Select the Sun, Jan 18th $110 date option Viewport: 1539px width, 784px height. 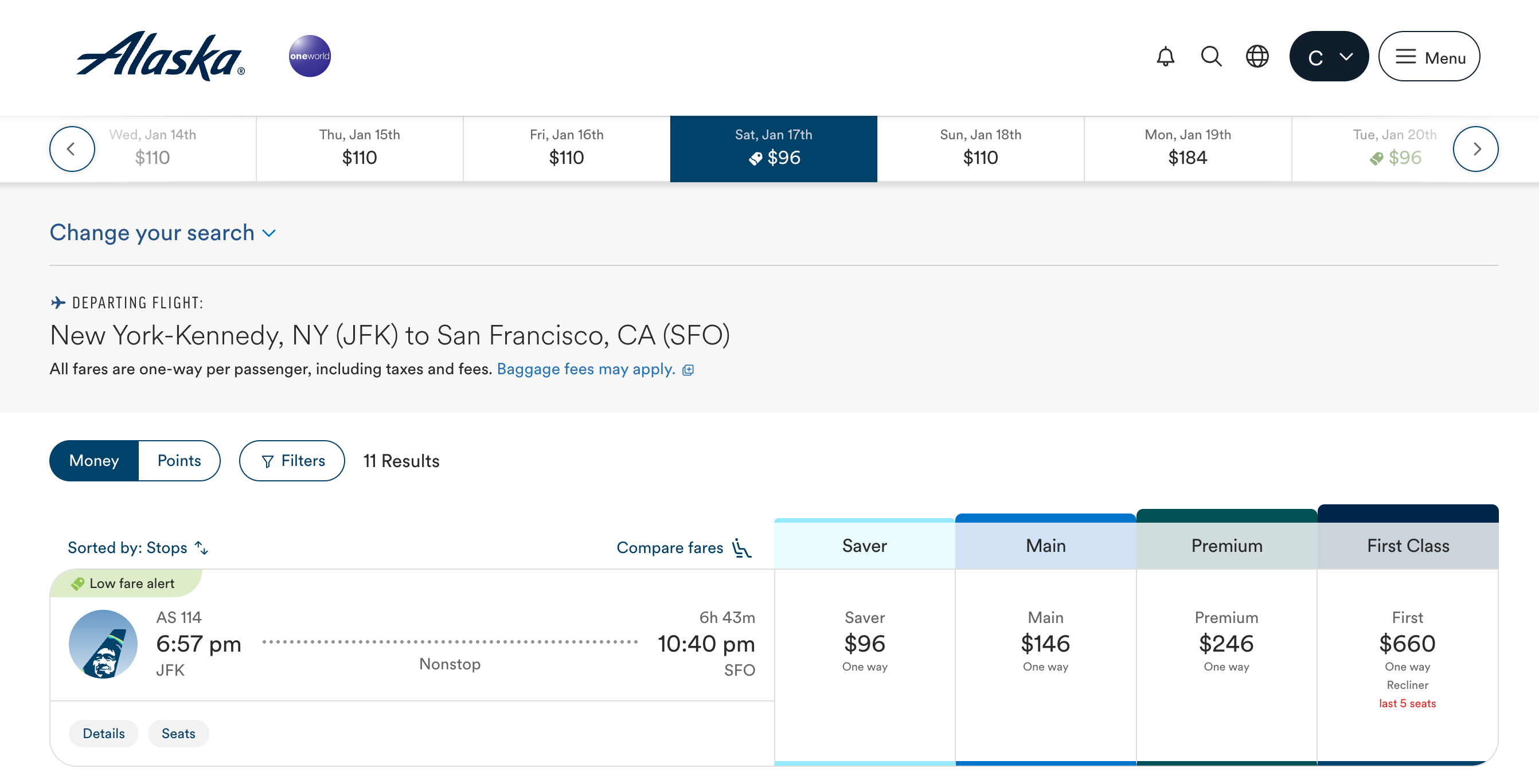click(x=980, y=148)
